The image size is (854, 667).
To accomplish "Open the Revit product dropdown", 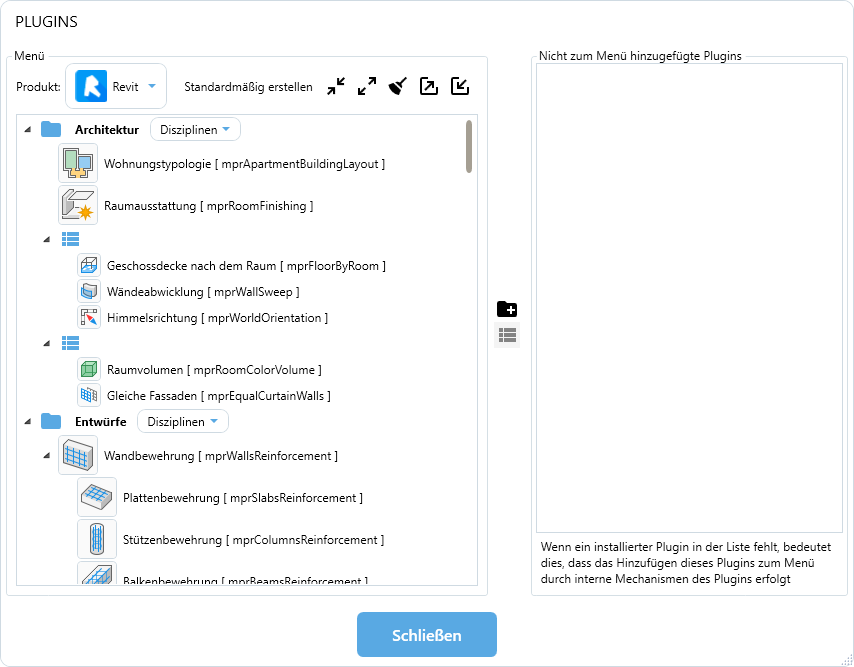I will coord(116,87).
